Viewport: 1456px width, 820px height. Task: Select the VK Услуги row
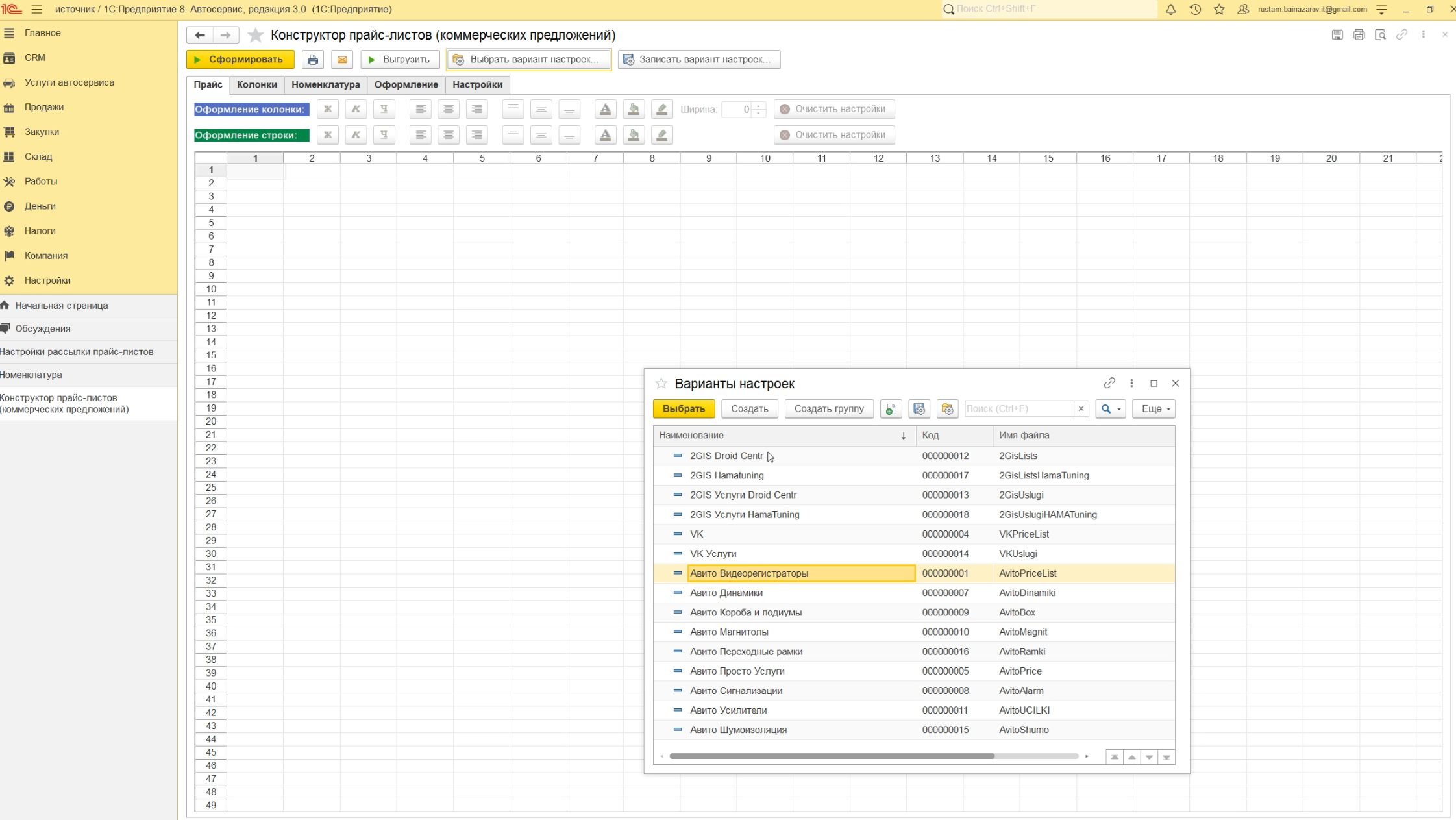point(914,554)
